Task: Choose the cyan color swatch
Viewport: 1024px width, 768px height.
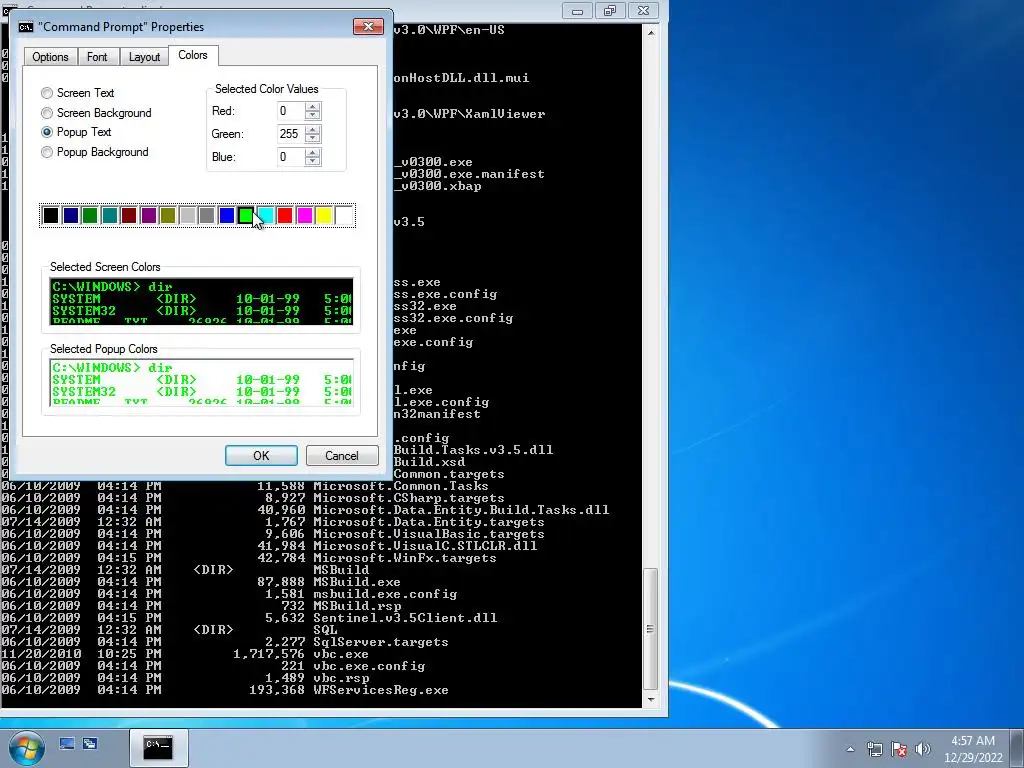Action: pos(266,216)
